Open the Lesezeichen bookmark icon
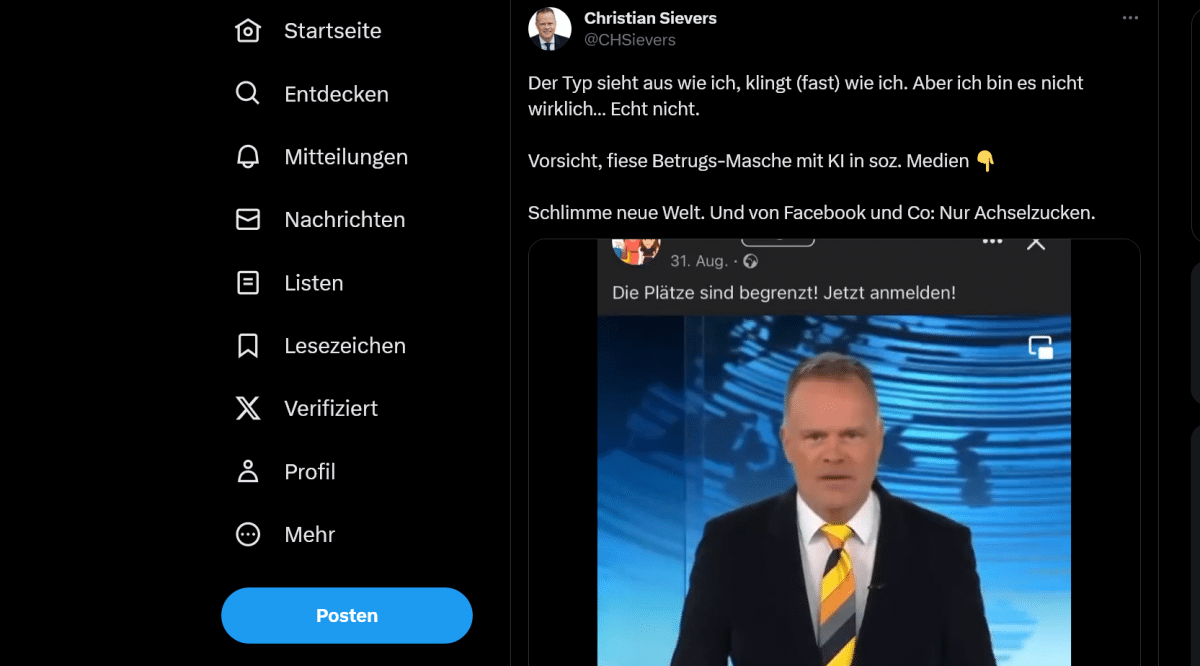This screenshot has width=1200, height=666. 247,346
